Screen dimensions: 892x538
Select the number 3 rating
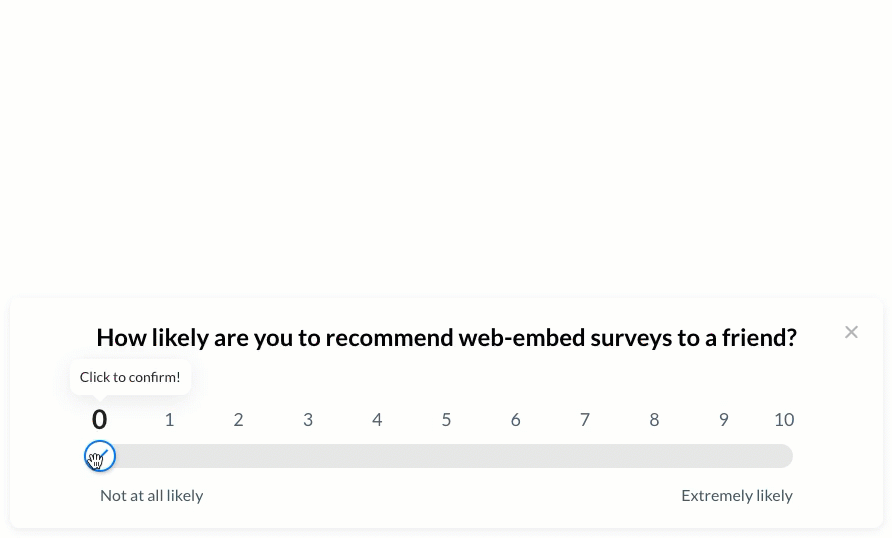[308, 420]
